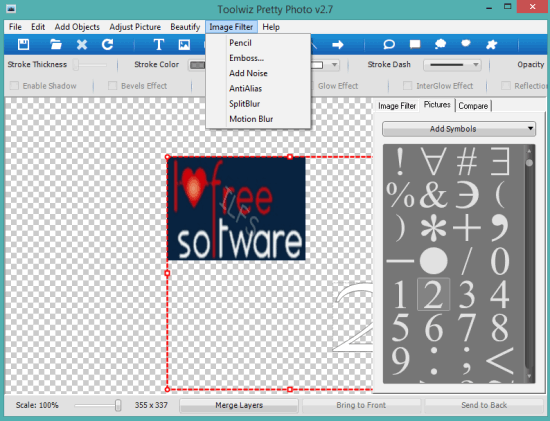Click the top-middle selection resize handle
The image size is (550, 421).
[290, 157]
